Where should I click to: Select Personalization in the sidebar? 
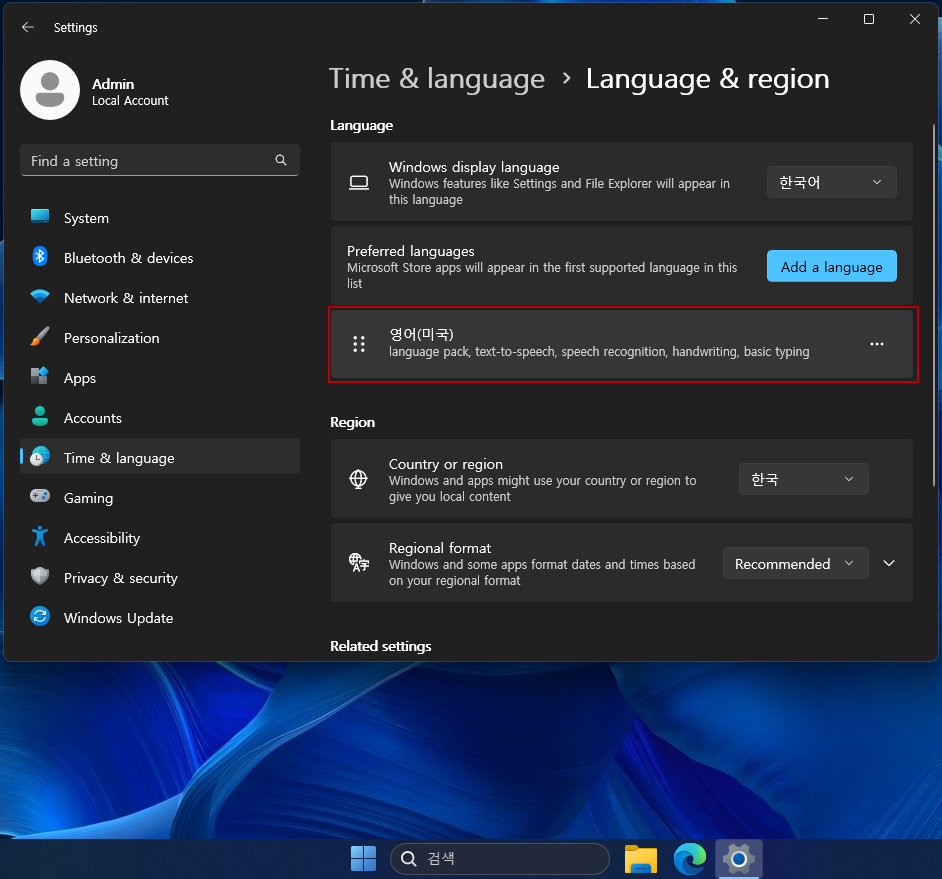click(x=160, y=338)
